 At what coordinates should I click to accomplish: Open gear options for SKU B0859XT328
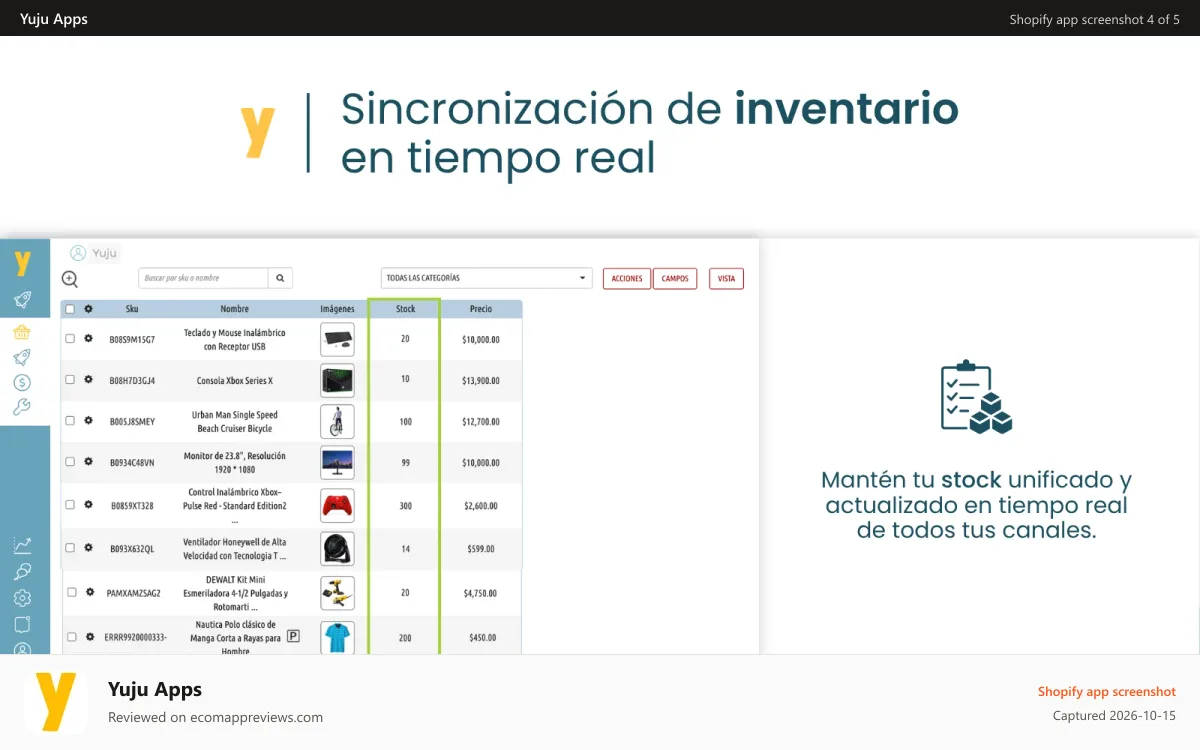[x=88, y=504]
